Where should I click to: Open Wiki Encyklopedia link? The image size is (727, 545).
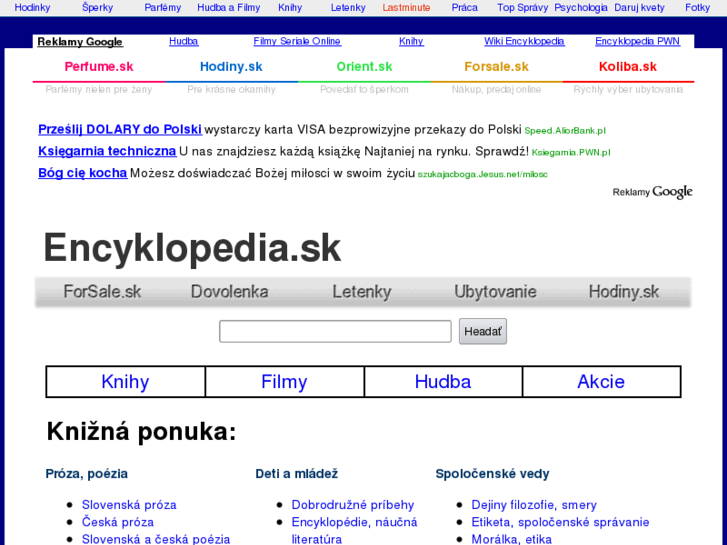point(524,41)
